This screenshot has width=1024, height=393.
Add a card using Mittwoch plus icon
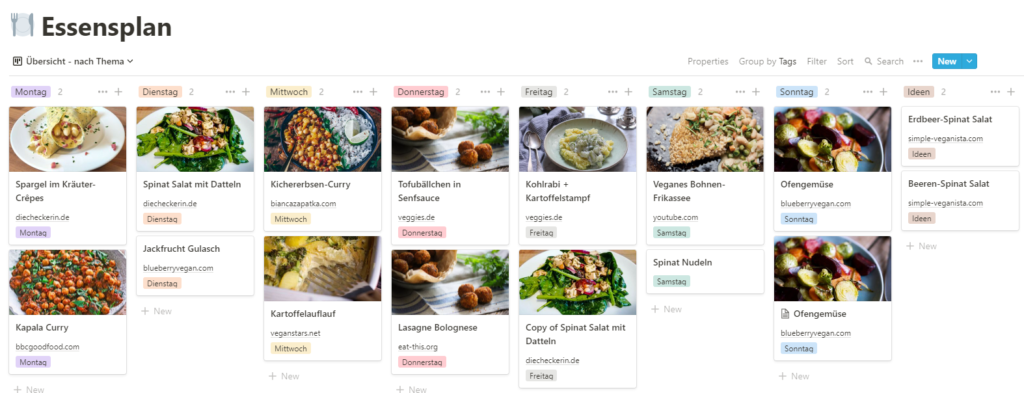click(x=374, y=92)
